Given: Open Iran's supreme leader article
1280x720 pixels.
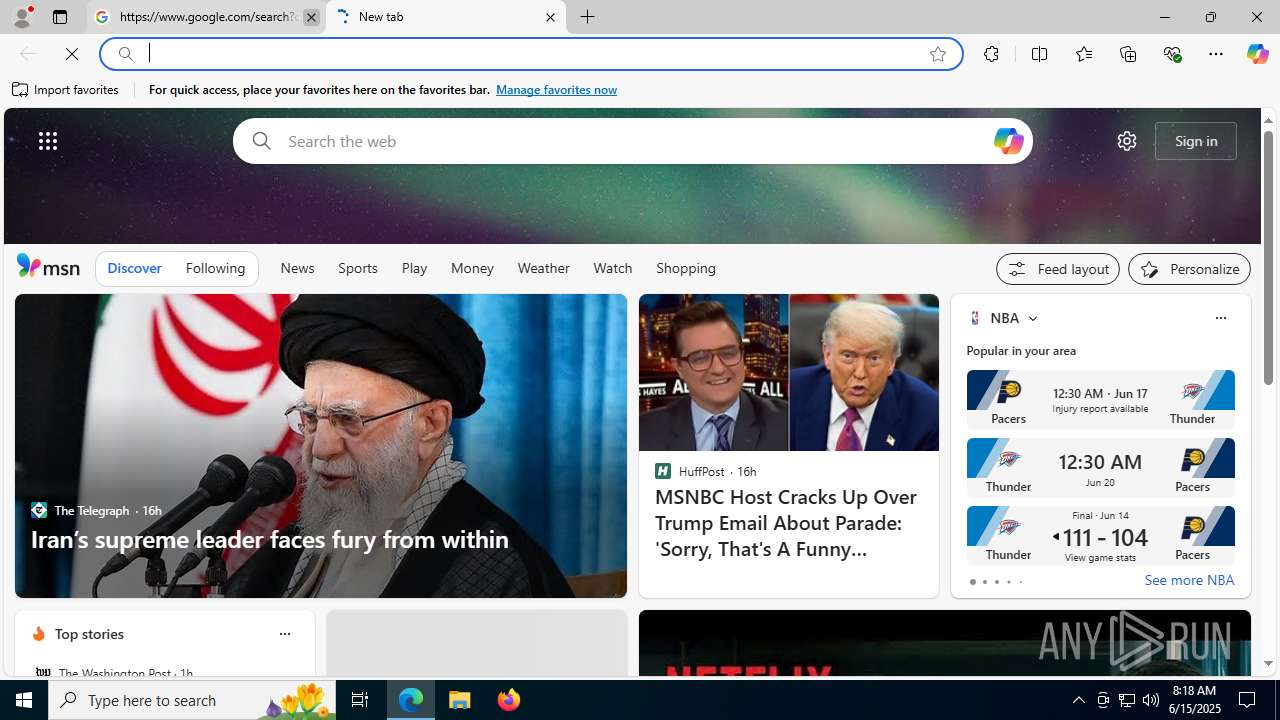Looking at the screenshot, I should (270, 539).
